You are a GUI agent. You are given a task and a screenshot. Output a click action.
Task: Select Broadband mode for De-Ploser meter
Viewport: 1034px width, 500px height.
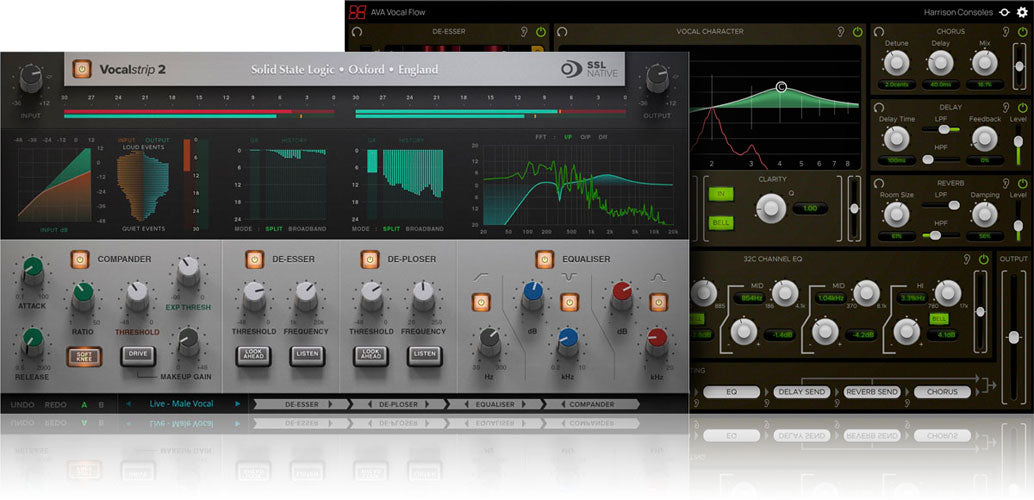pyautogui.click(x=425, y=229)
